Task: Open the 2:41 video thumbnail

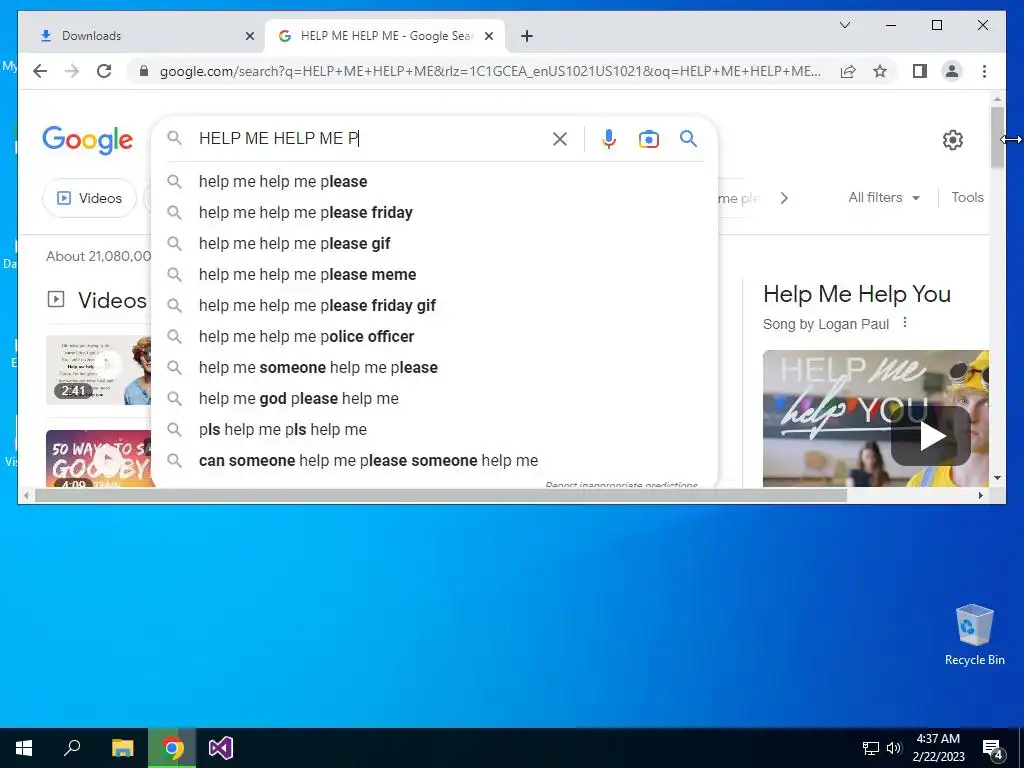Action: pyautogui.click(x=98, y=370)
